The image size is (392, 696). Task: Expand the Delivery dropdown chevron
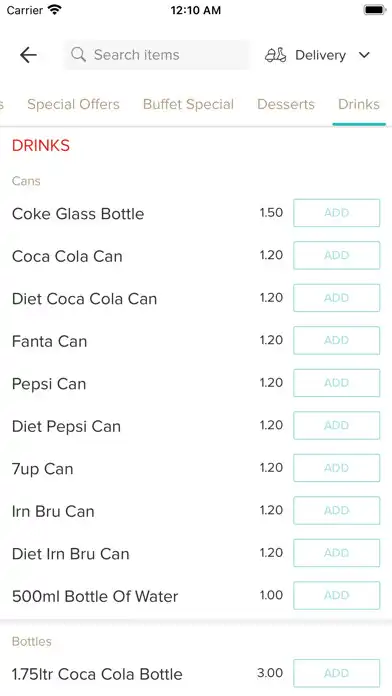[364, 55]
